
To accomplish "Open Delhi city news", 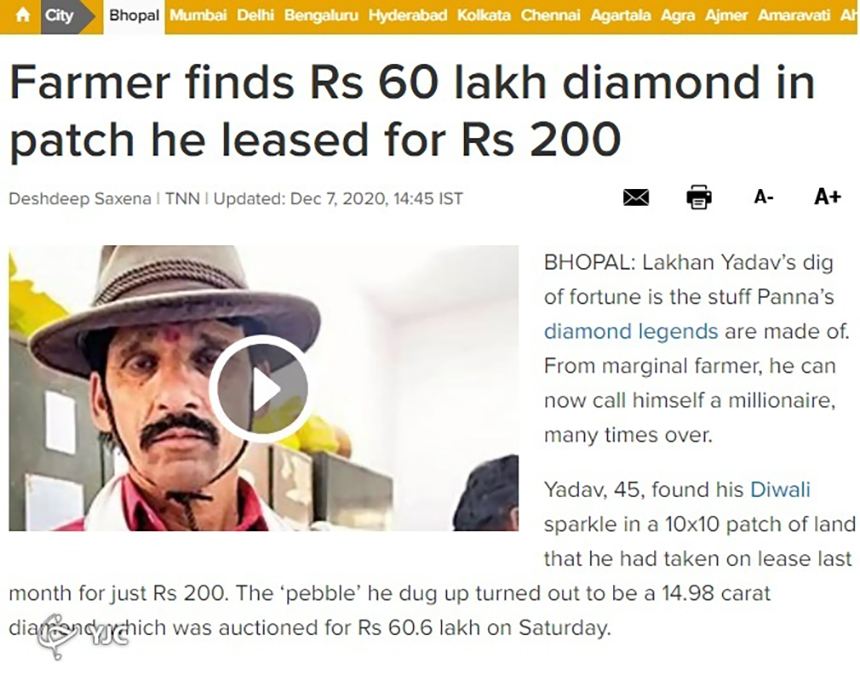I will 256,16.
